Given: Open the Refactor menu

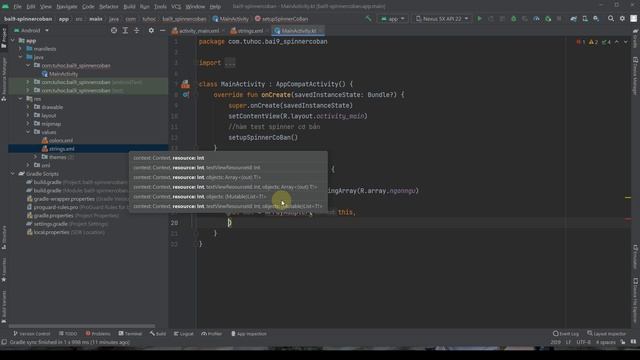Looking at the screenshot, I should (x=109, y=7).
